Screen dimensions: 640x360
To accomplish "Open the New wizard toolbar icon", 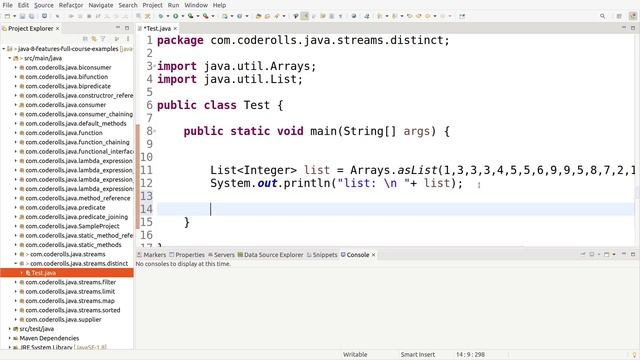I will [7, 16].
